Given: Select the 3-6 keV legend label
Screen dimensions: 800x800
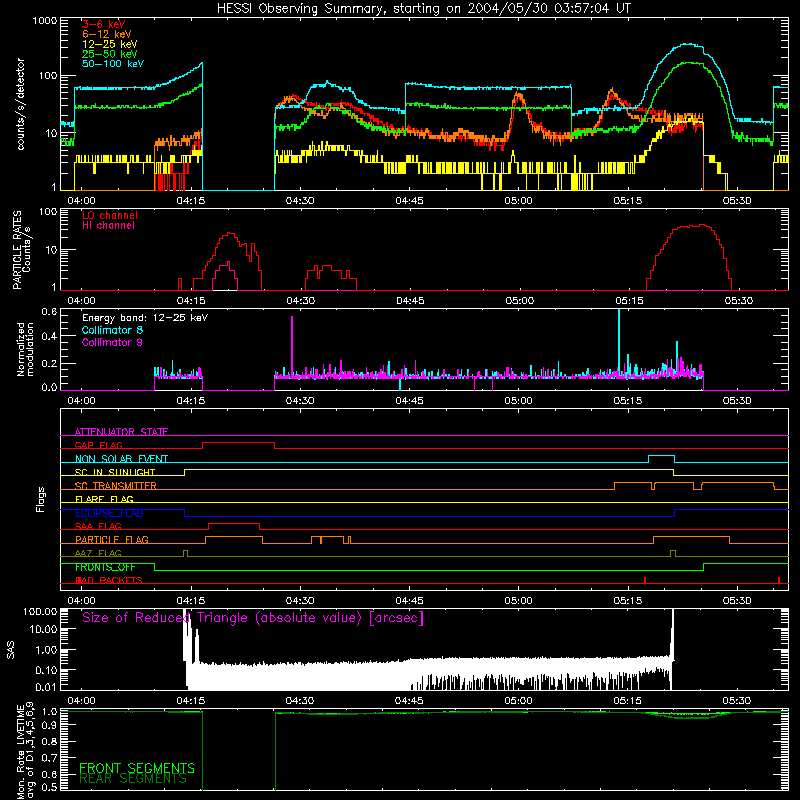Looking at the screenshot, I should (x=104, y=24).
